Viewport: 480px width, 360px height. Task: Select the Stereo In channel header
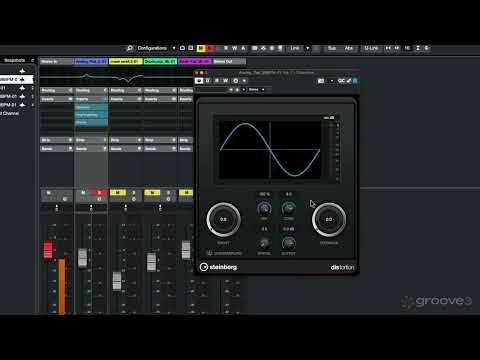(x=56, y=61)
